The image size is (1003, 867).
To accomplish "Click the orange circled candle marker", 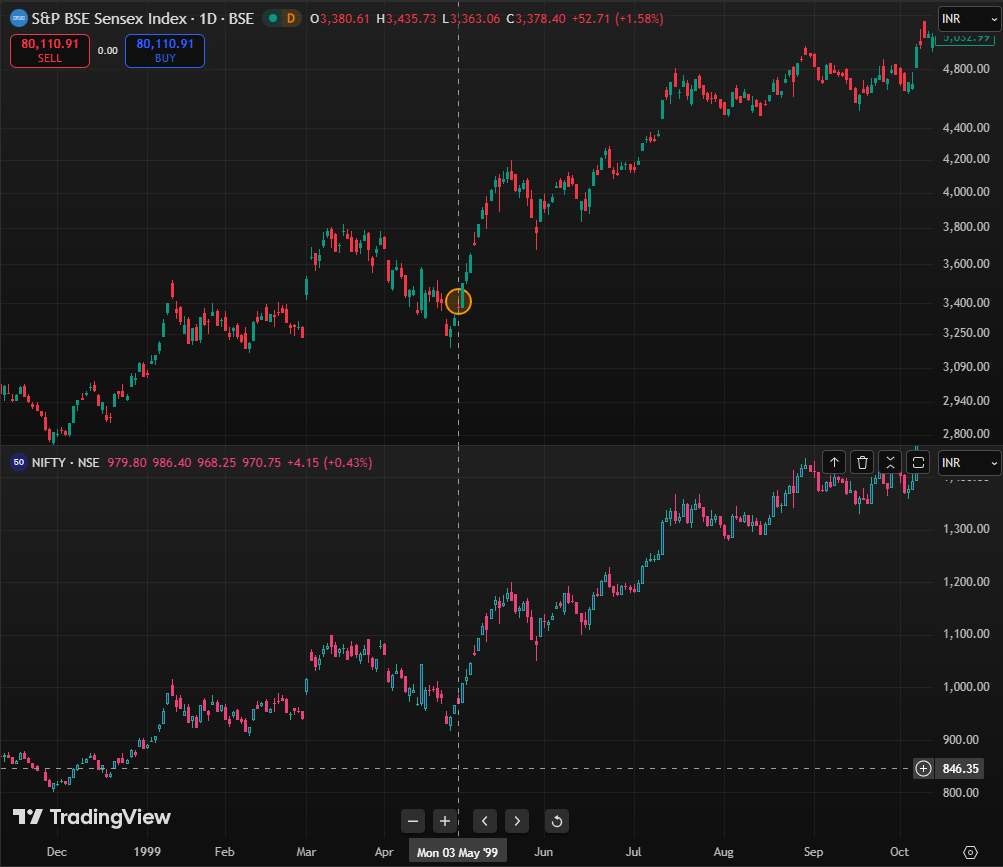I will [x=458, y=301].
